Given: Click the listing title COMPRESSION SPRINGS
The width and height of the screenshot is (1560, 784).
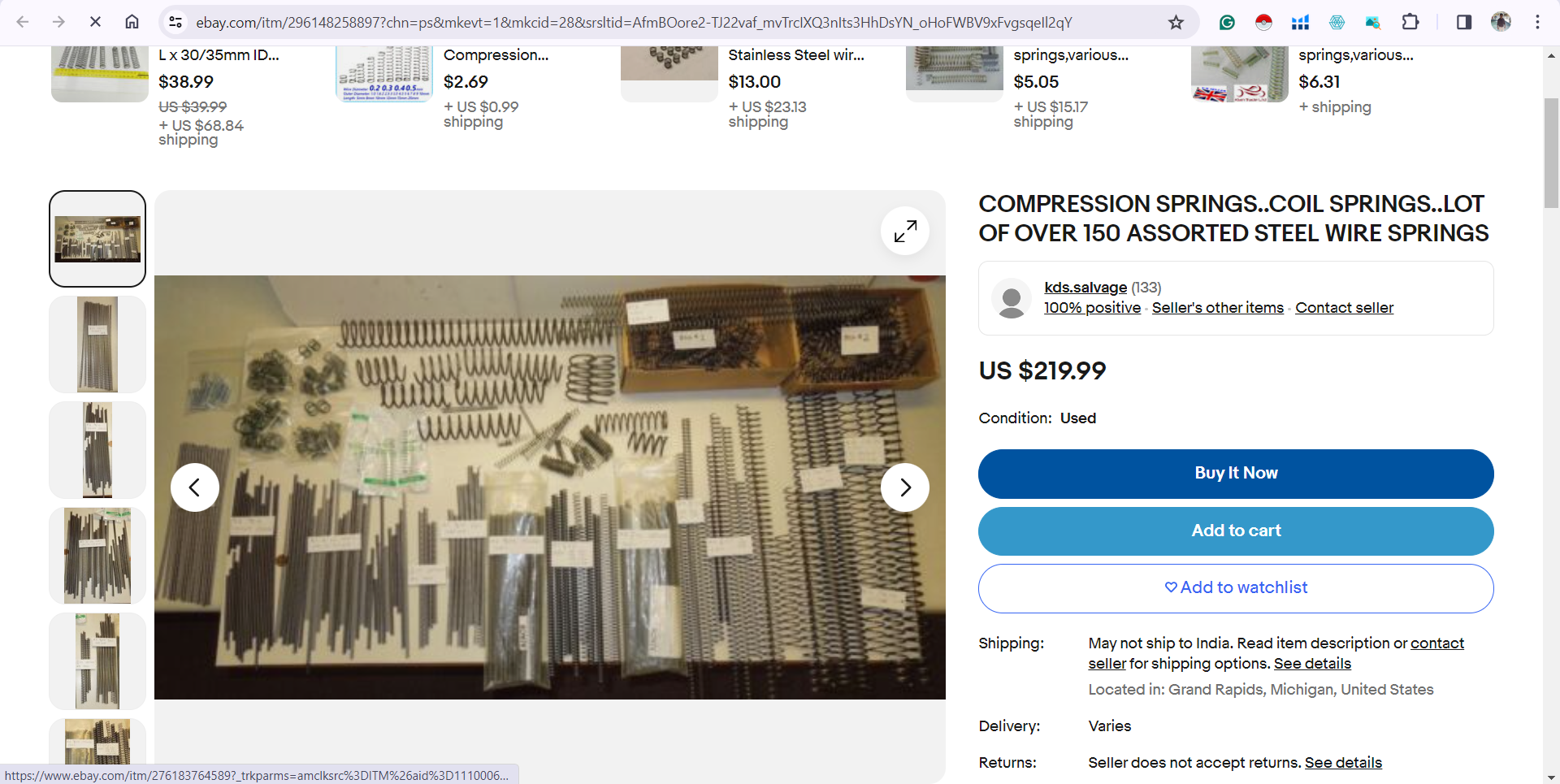Looking at the screenshot, I should pos(1233,219).
